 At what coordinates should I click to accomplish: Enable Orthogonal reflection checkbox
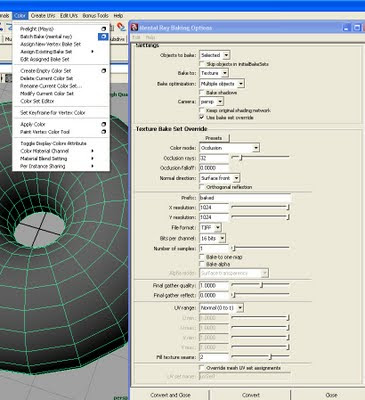pos(201,187)
